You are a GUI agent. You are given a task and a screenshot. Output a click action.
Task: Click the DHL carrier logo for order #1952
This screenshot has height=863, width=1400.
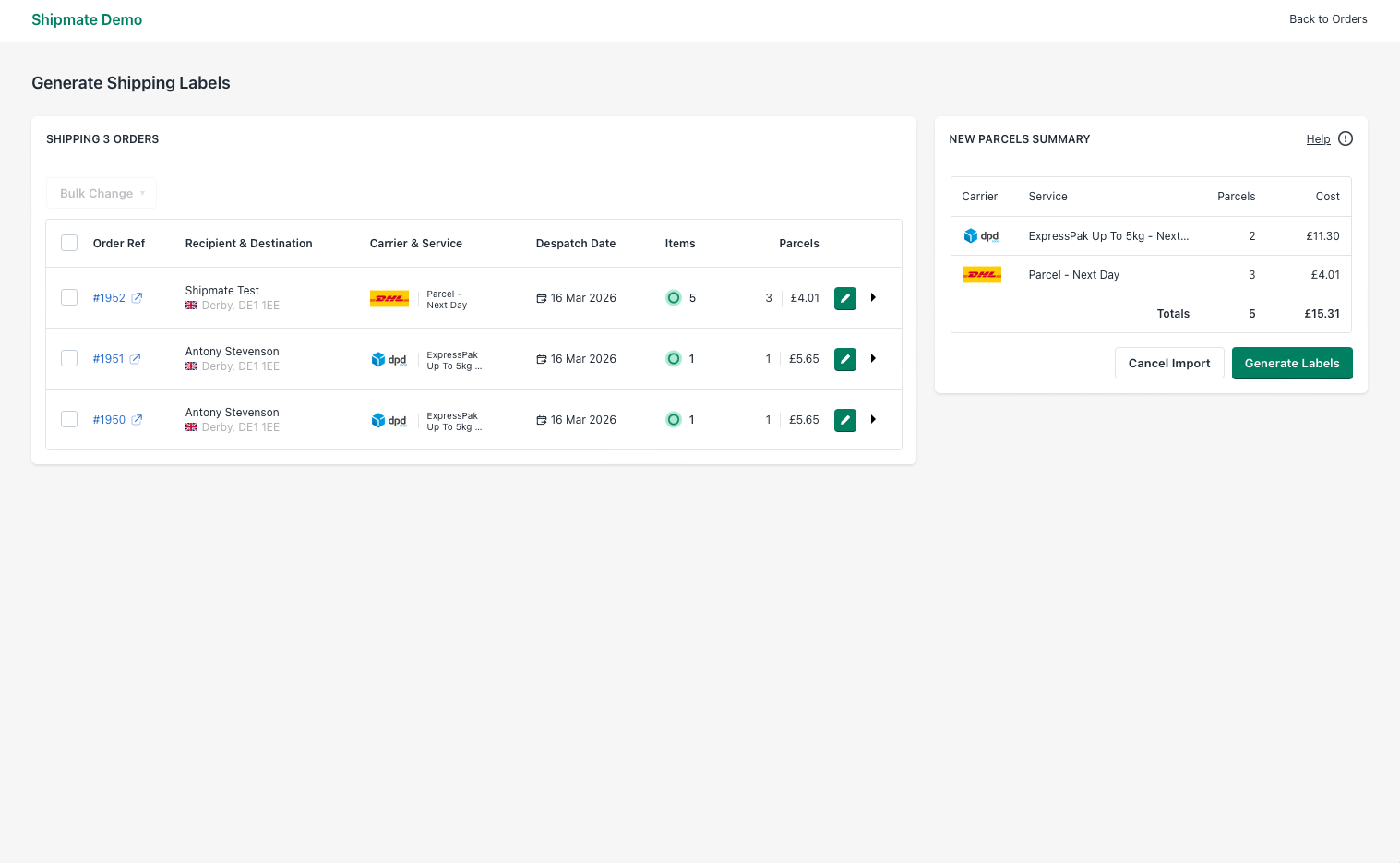point(389,298)
